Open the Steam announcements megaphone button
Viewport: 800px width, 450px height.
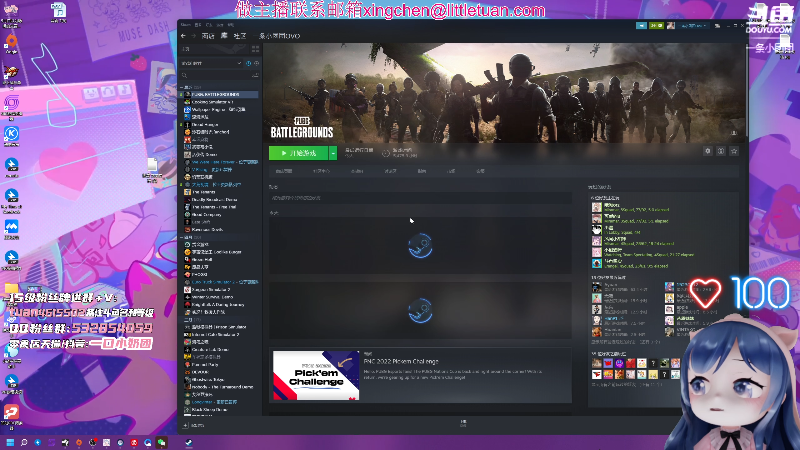[641, 26]
